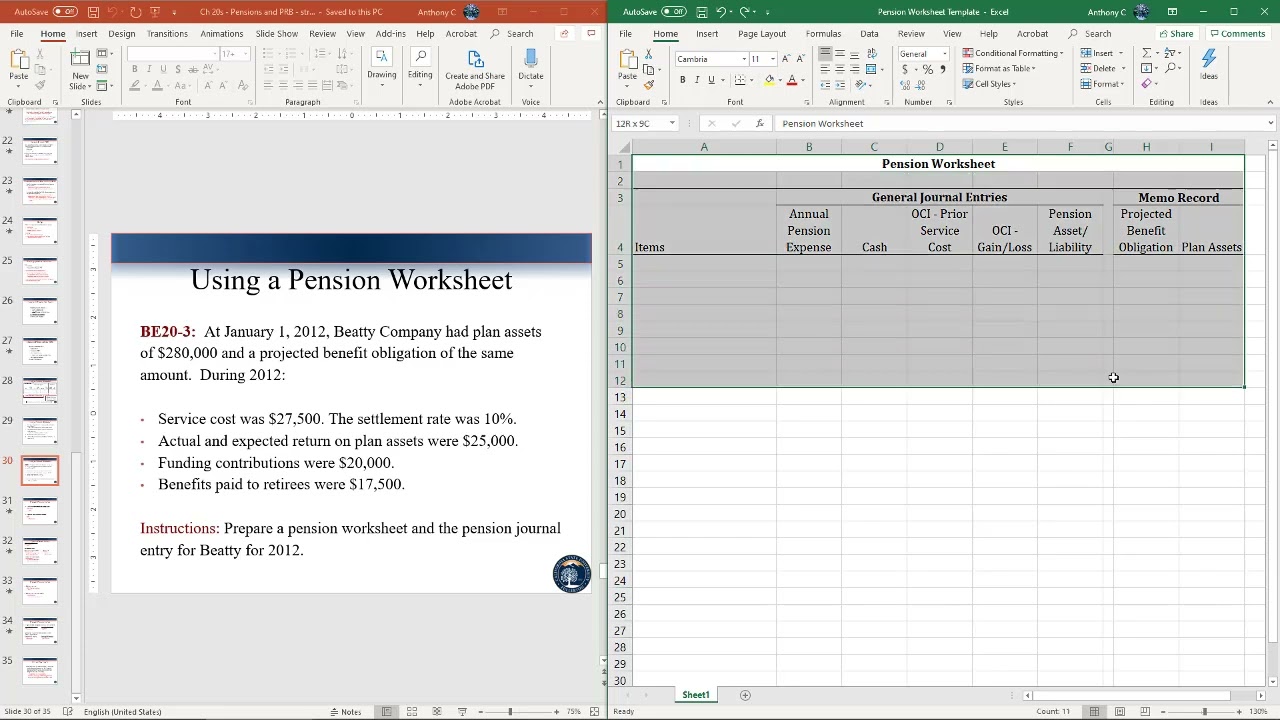
Task: Click the Redo arrow in Excel's quick access toolbar
Action: tap(744, 12)
